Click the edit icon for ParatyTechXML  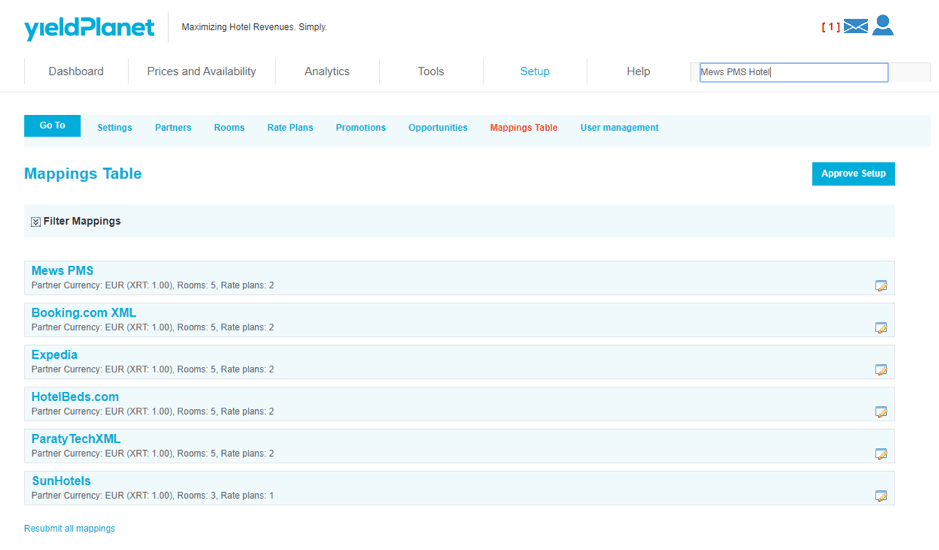click(x=881, y=454)
